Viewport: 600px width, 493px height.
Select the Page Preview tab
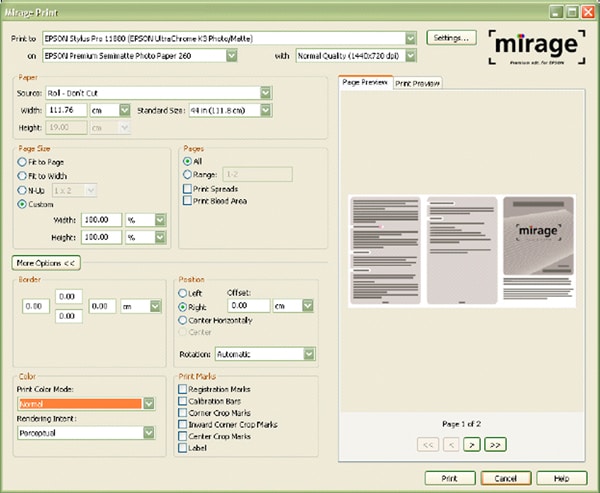(x=364, y=82)
